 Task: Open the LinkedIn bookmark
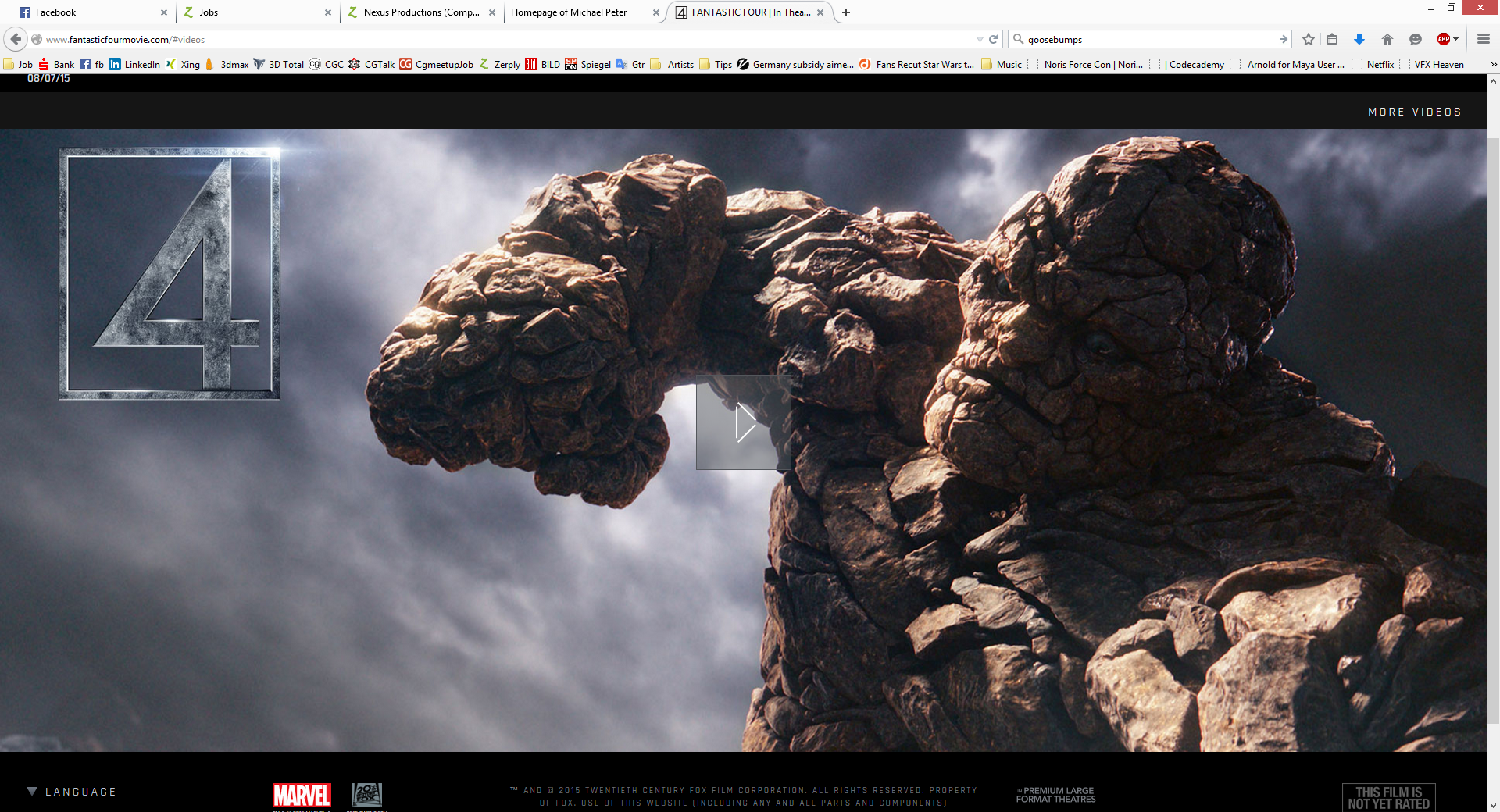click(x=134, y=64)
